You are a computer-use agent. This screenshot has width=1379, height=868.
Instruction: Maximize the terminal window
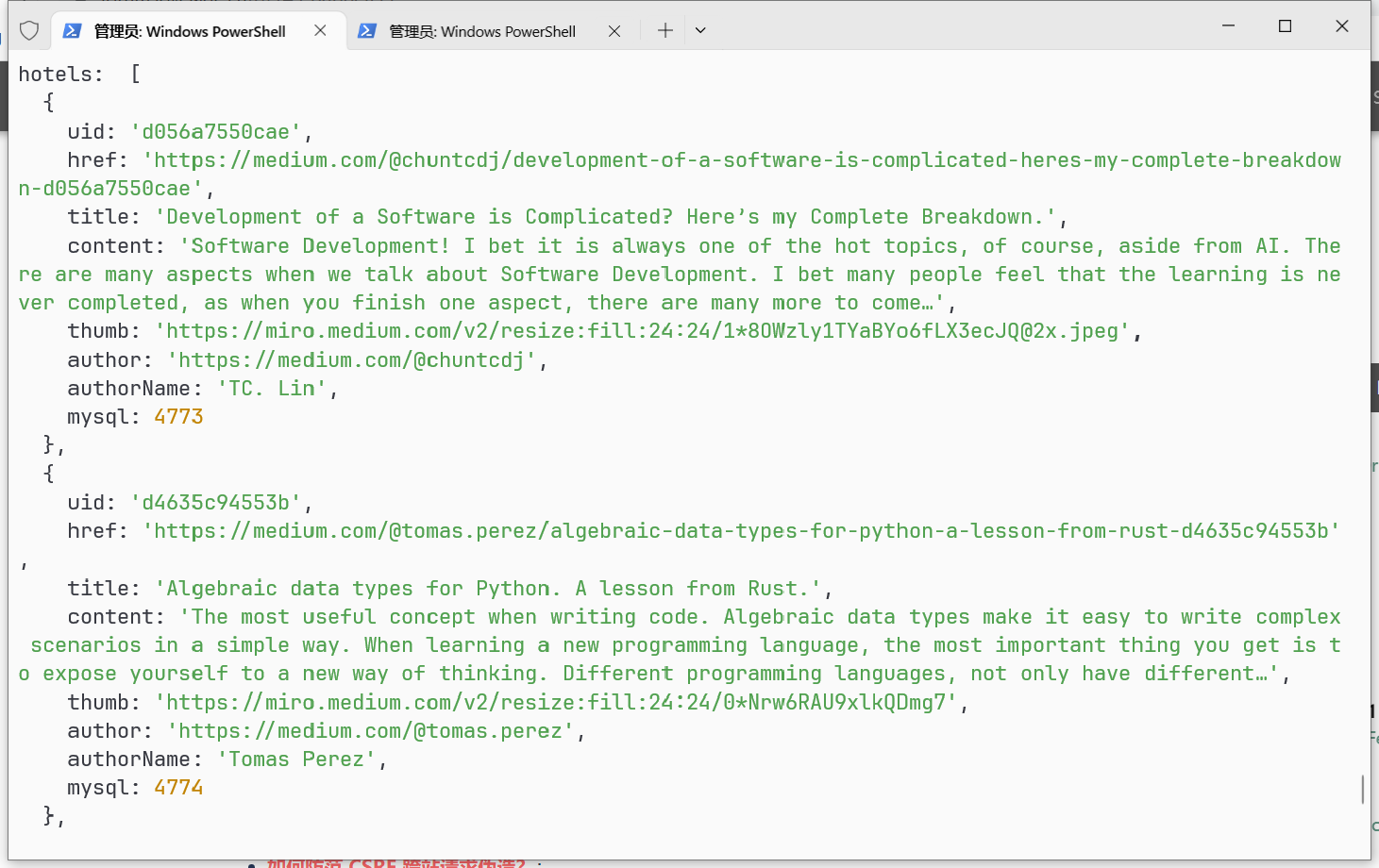(1285, 26)
